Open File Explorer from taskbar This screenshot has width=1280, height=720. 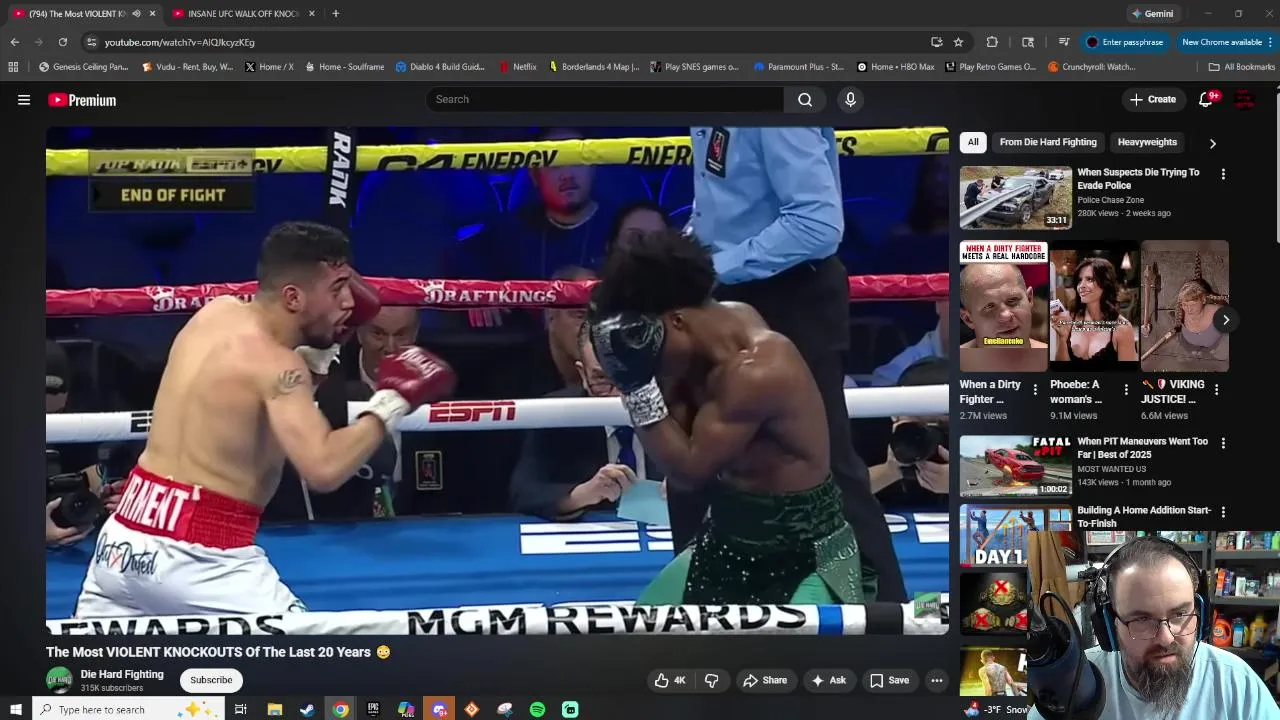pyautogui.click(x=274, y=710)
